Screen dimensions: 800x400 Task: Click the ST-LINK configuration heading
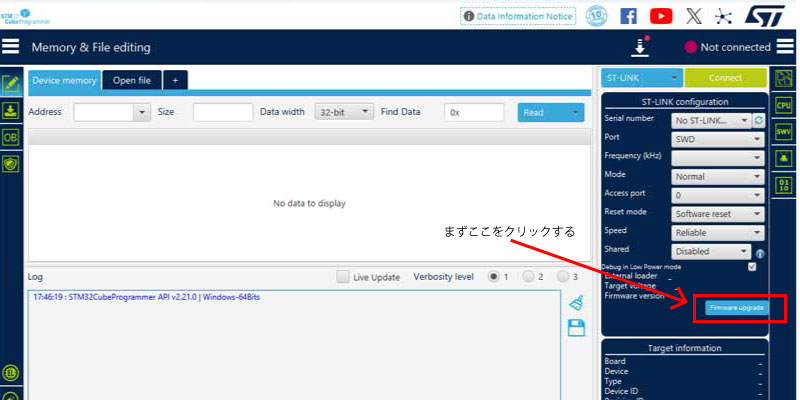pyautogui.click(x=685, y=102)
